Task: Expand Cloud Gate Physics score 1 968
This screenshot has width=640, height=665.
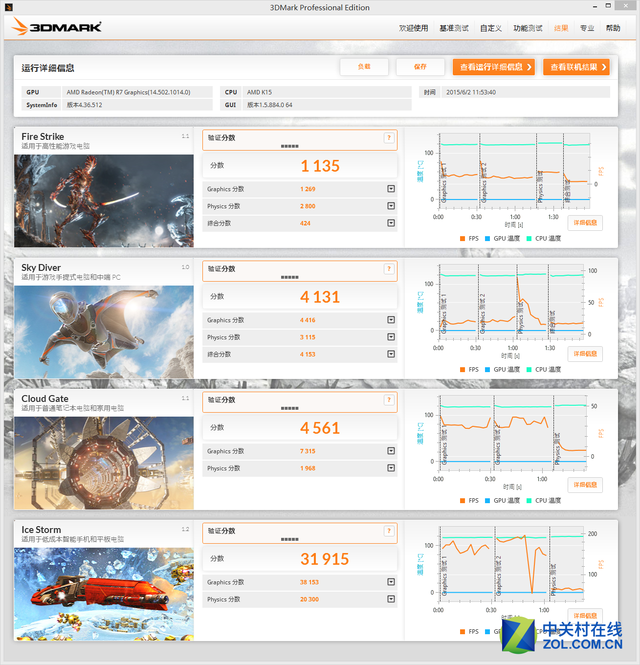Action: tap(391, 468)
